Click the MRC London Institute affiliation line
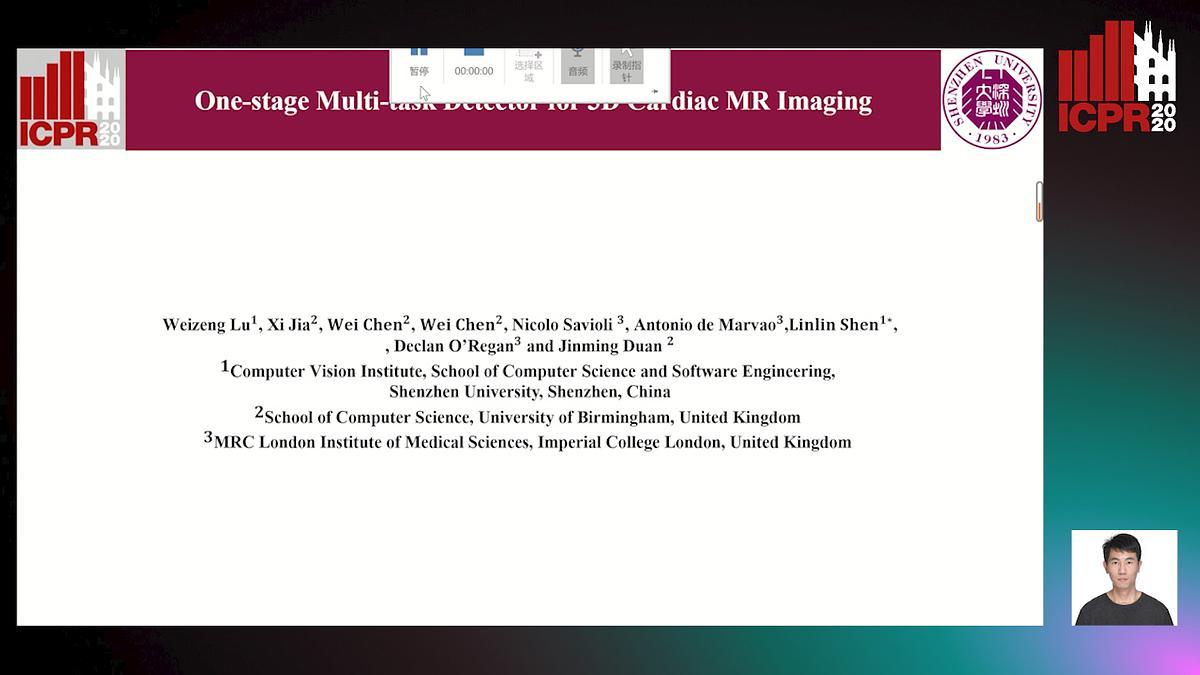The height and width of the screenshot is (675, 1200). [x=532, y=442]
